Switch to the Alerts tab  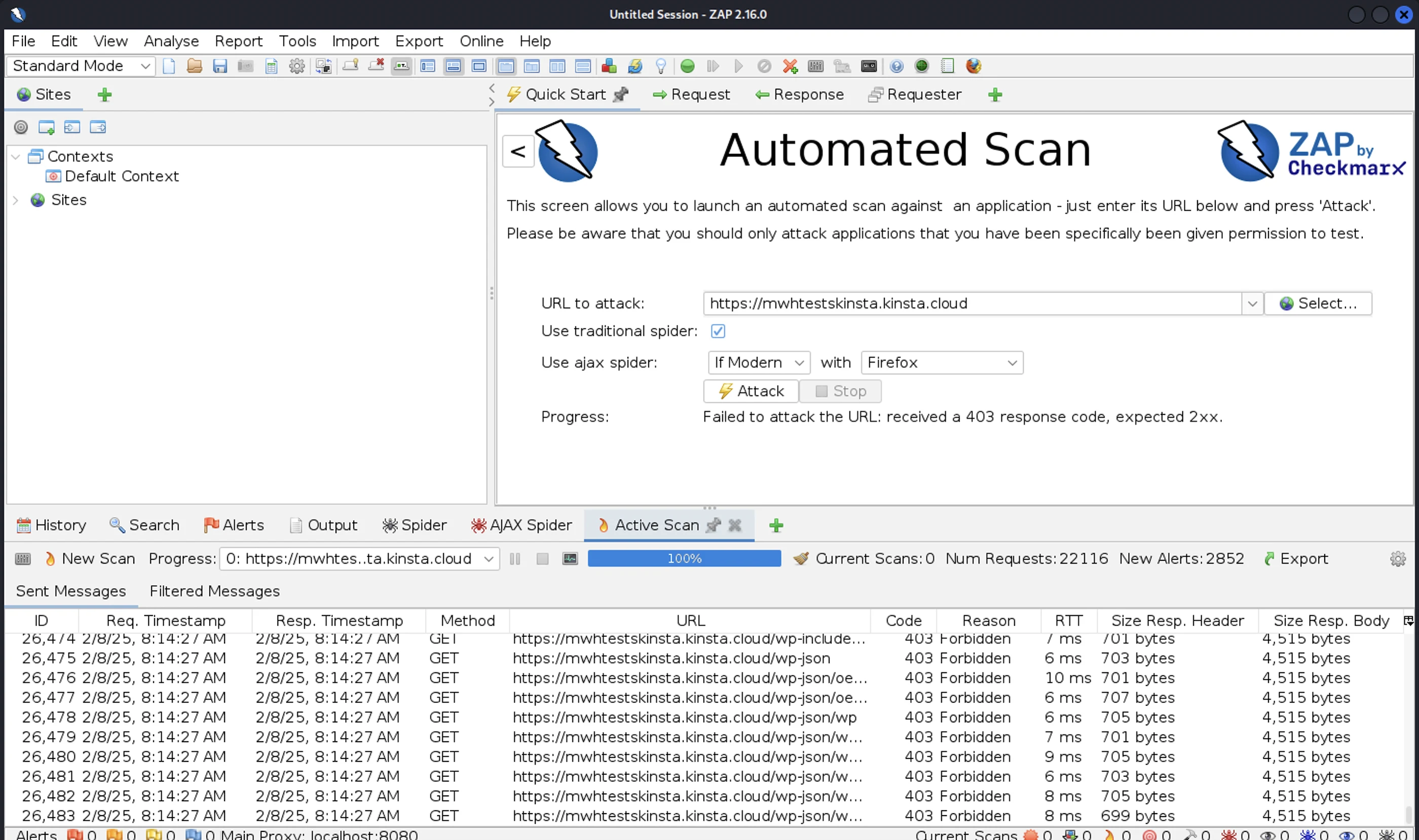[234, 525]
